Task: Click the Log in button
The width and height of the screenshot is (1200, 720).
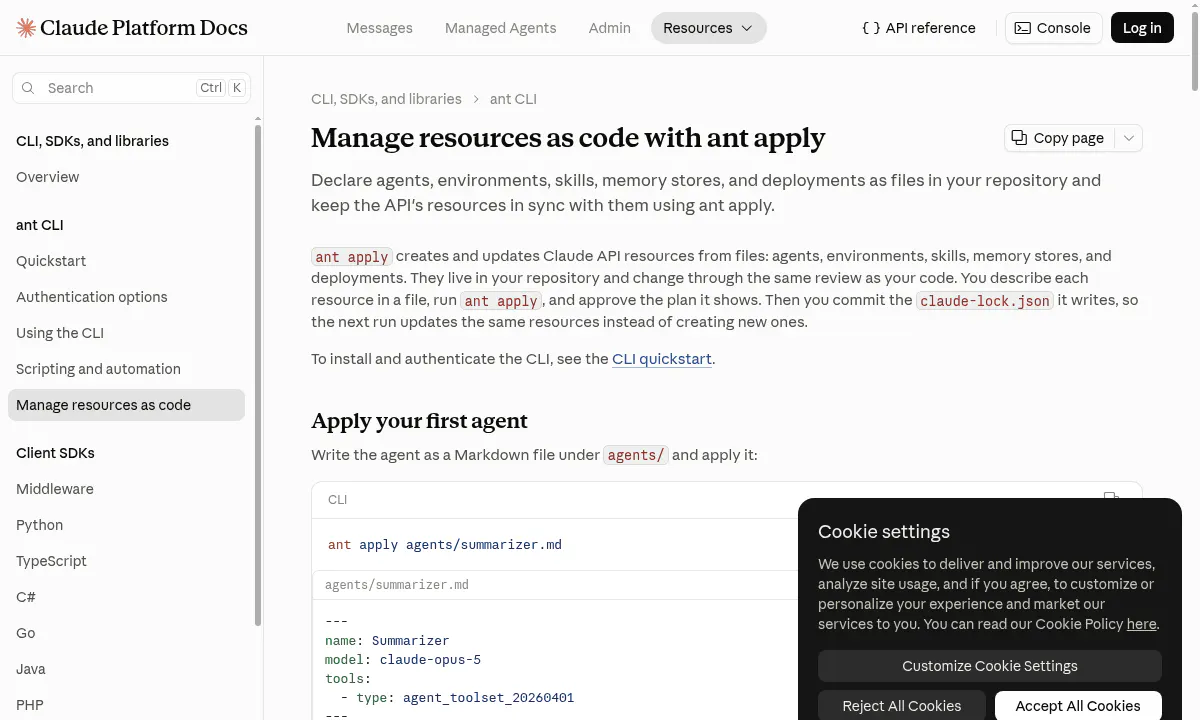Action: (1142, 28)
